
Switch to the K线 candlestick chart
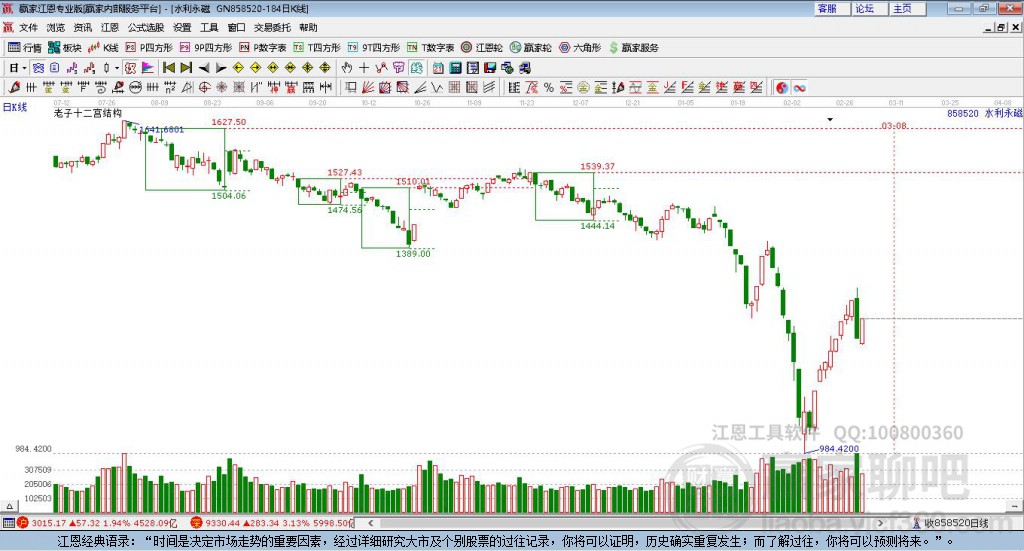click(x=103, y=48)
